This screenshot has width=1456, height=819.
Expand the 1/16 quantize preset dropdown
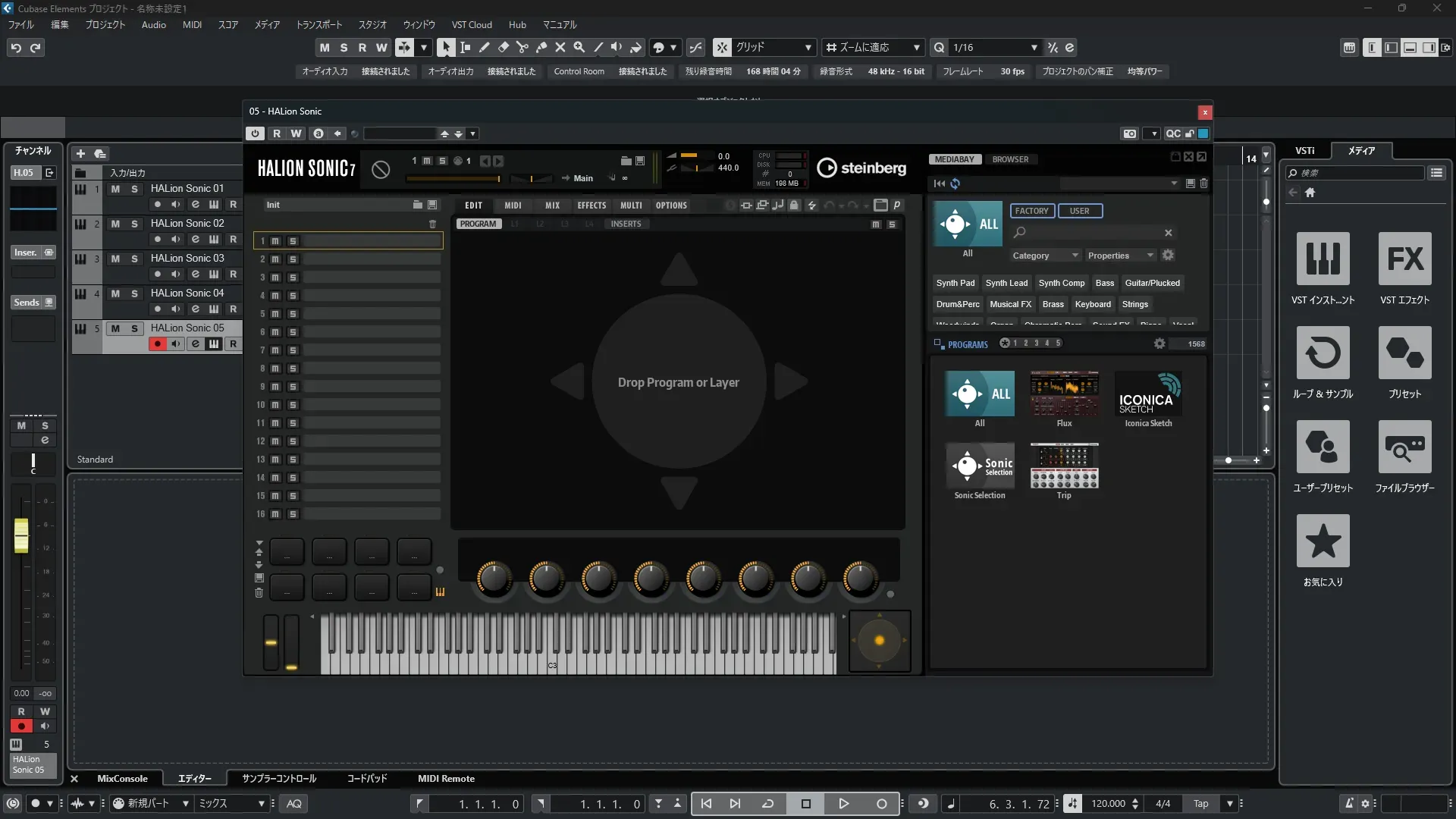pos(1034,47)
